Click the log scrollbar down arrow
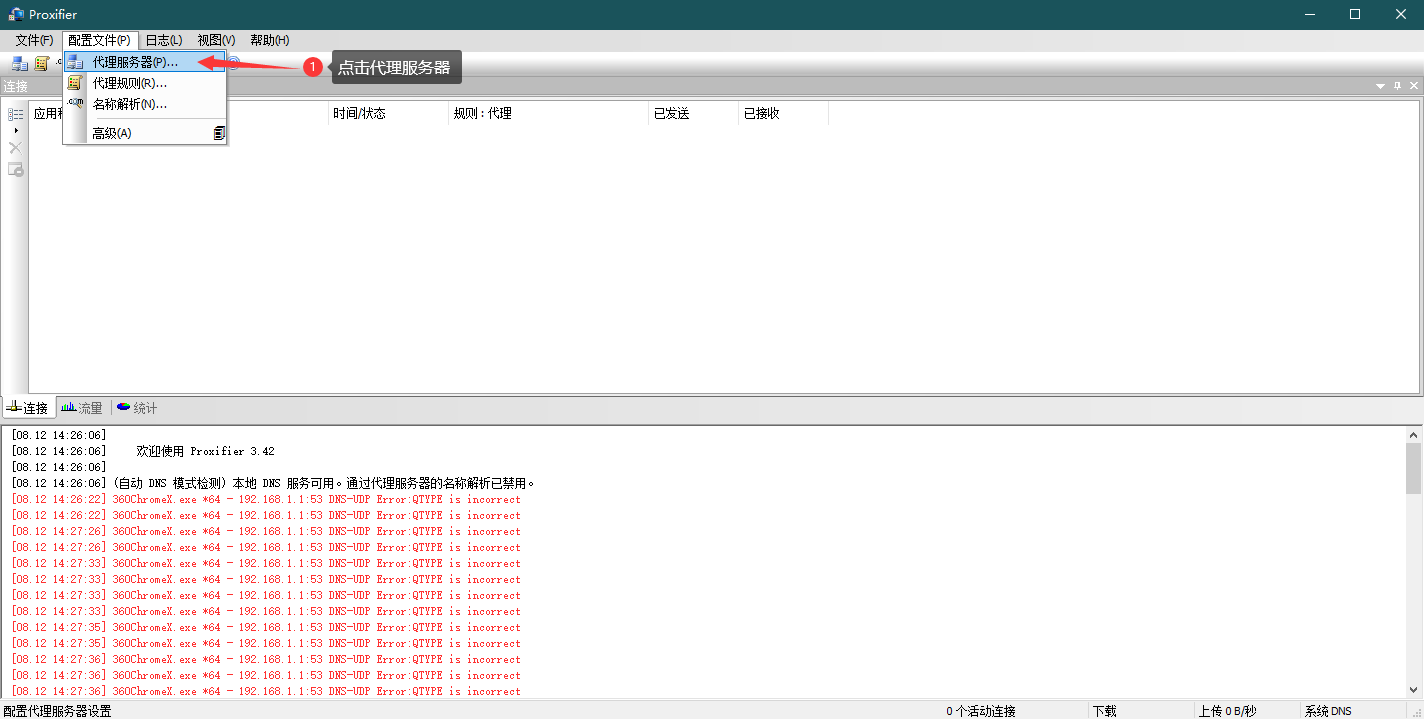 1413,690
